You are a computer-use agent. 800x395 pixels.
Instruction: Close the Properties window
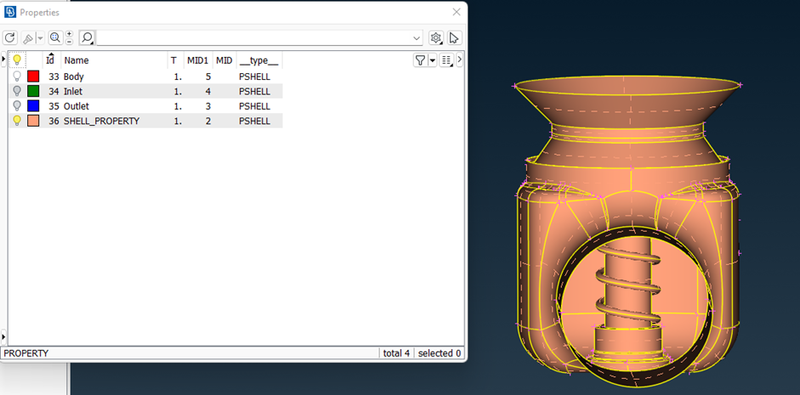pos(457,12)
